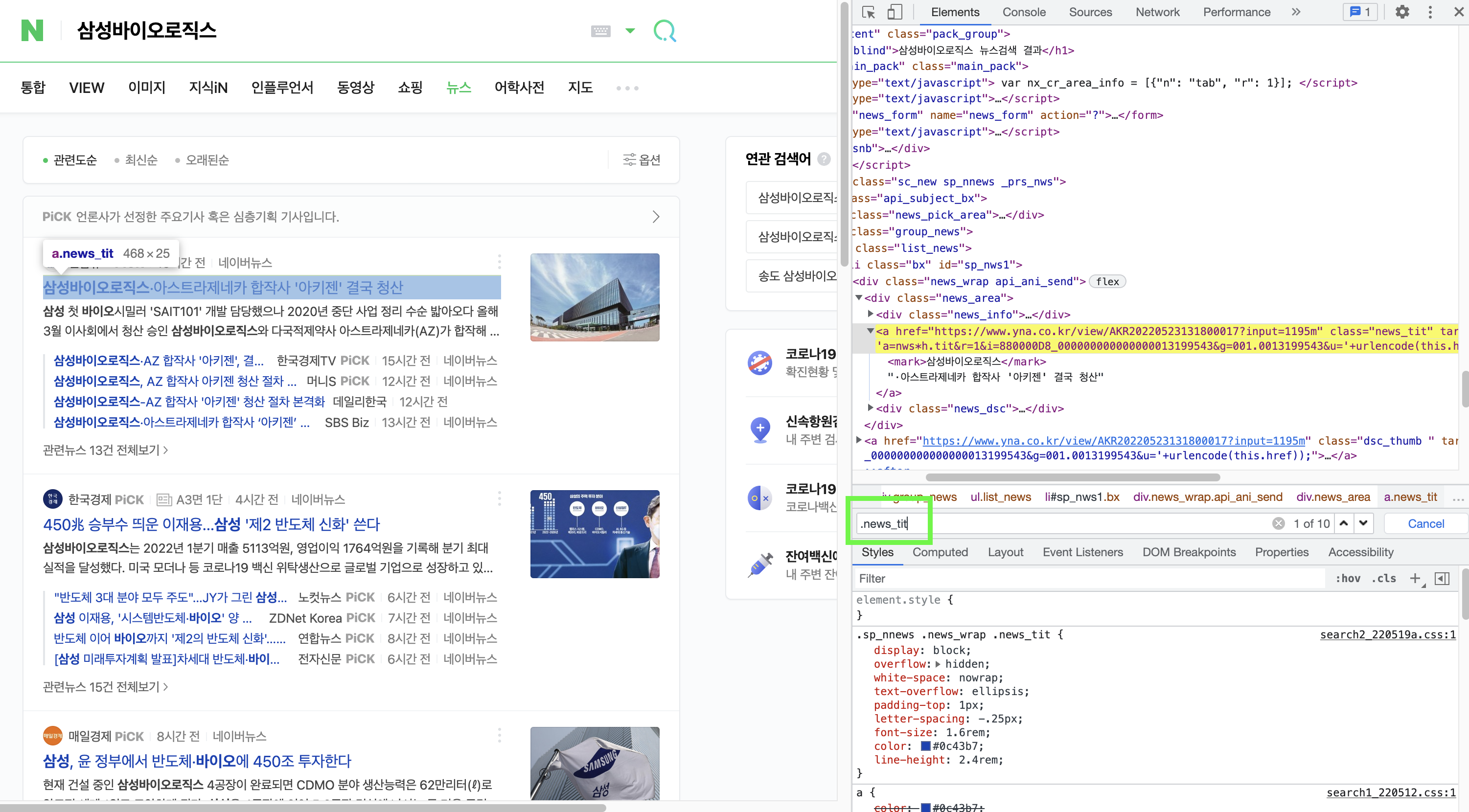Switch to the 쇼핑 tab
The image size is (1469, 812).
410,88
